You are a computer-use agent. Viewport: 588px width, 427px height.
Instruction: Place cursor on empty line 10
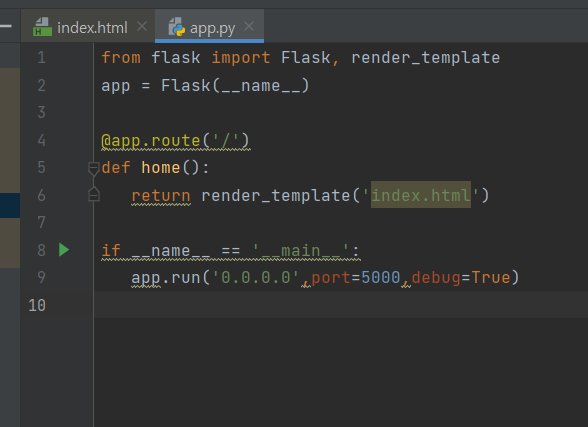(340, 305)
